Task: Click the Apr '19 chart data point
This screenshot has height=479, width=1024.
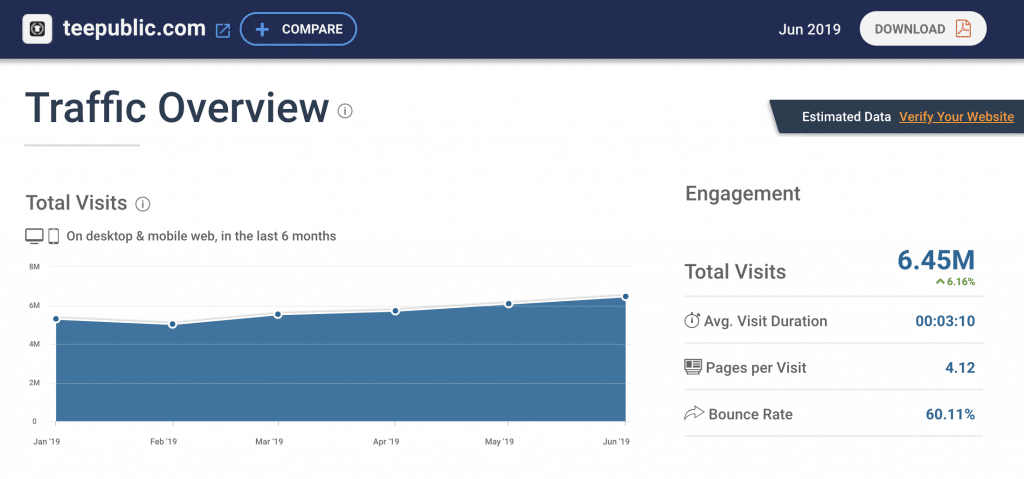Action: 395,311
